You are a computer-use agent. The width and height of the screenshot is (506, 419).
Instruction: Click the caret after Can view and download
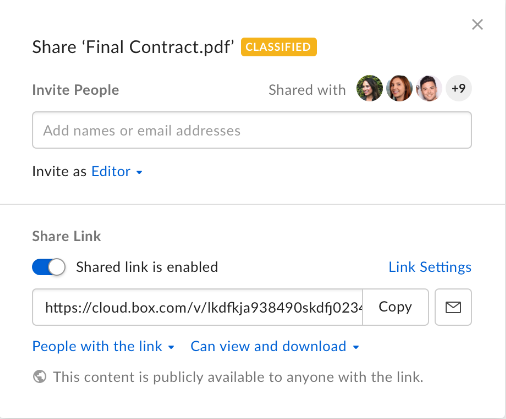coord(356,347)
